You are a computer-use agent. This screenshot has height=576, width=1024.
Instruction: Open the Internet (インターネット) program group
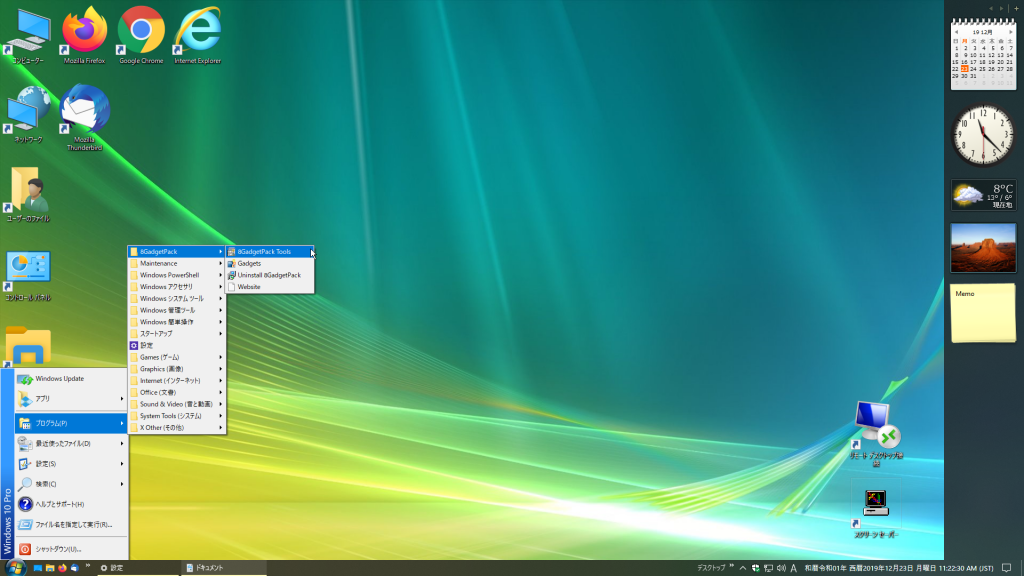(x=176, y=381)
